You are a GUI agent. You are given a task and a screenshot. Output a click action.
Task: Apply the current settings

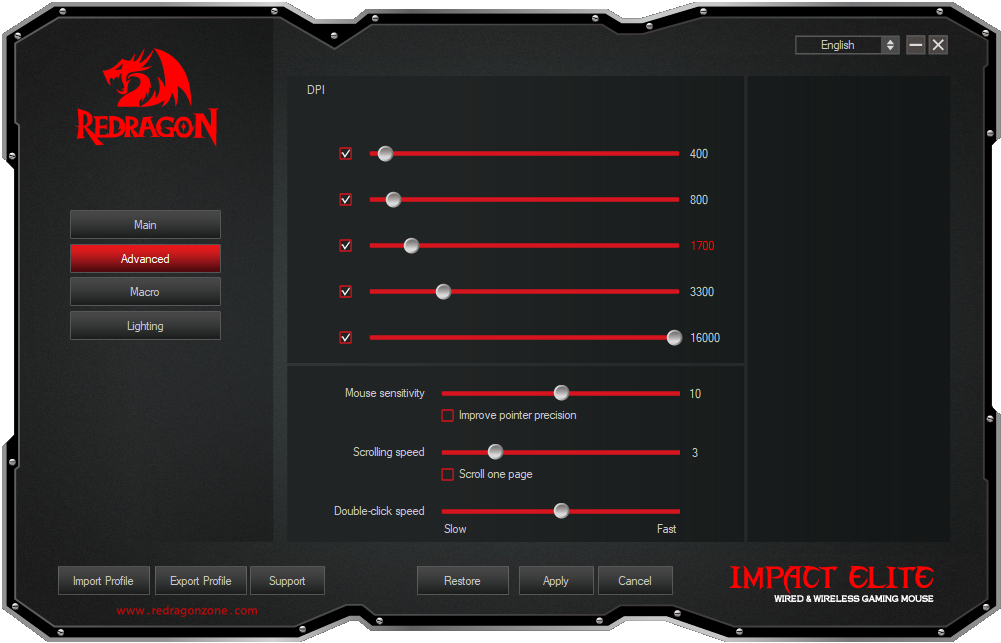tap(556, 580)
